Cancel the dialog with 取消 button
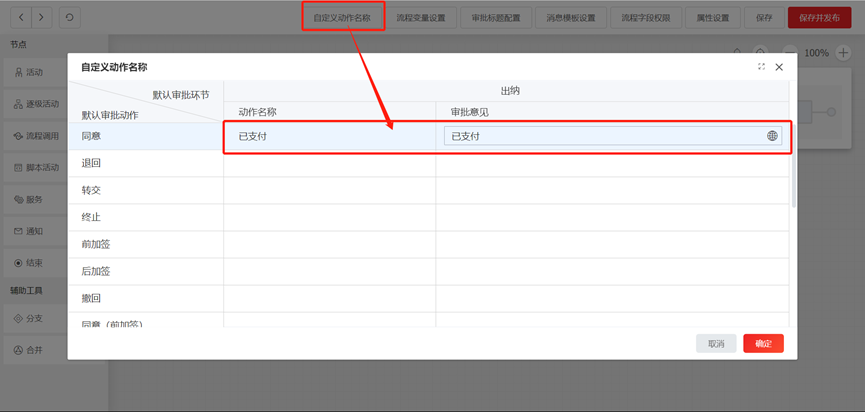The height and width of the screenshot is (412, 865). coord(716,343)
